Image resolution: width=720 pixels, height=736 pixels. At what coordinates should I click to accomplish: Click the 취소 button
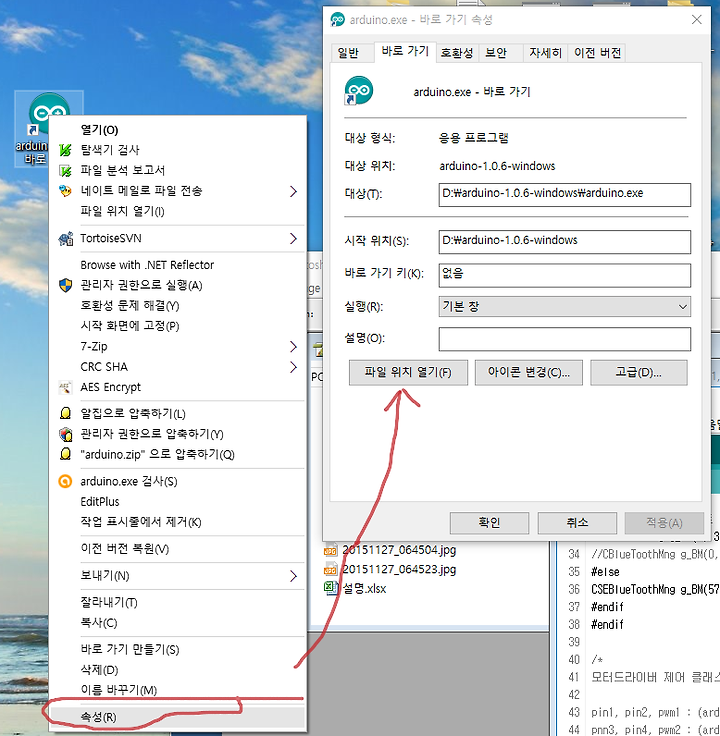577,523
